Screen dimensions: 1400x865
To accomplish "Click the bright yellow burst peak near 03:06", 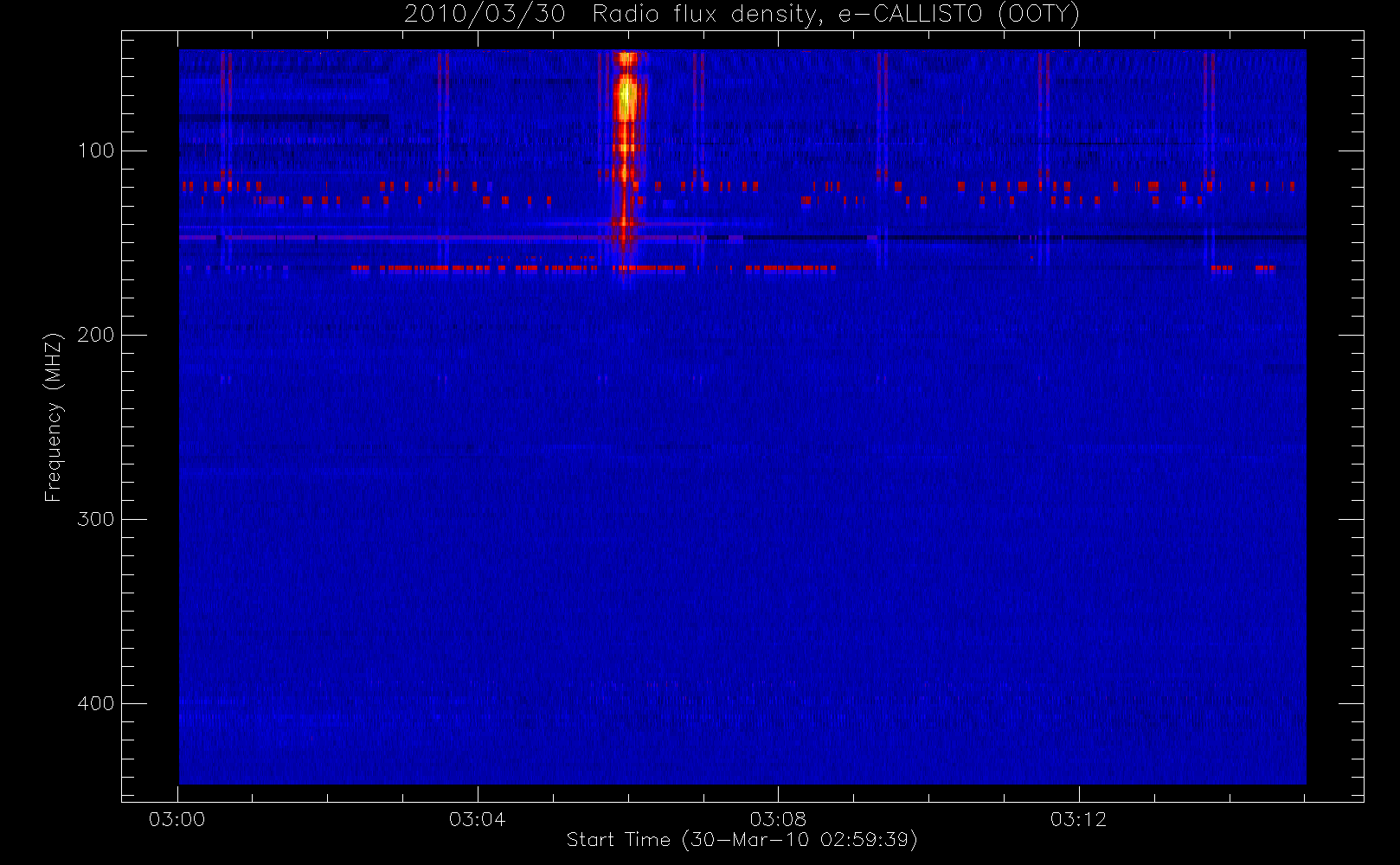I will click(626, 98).
